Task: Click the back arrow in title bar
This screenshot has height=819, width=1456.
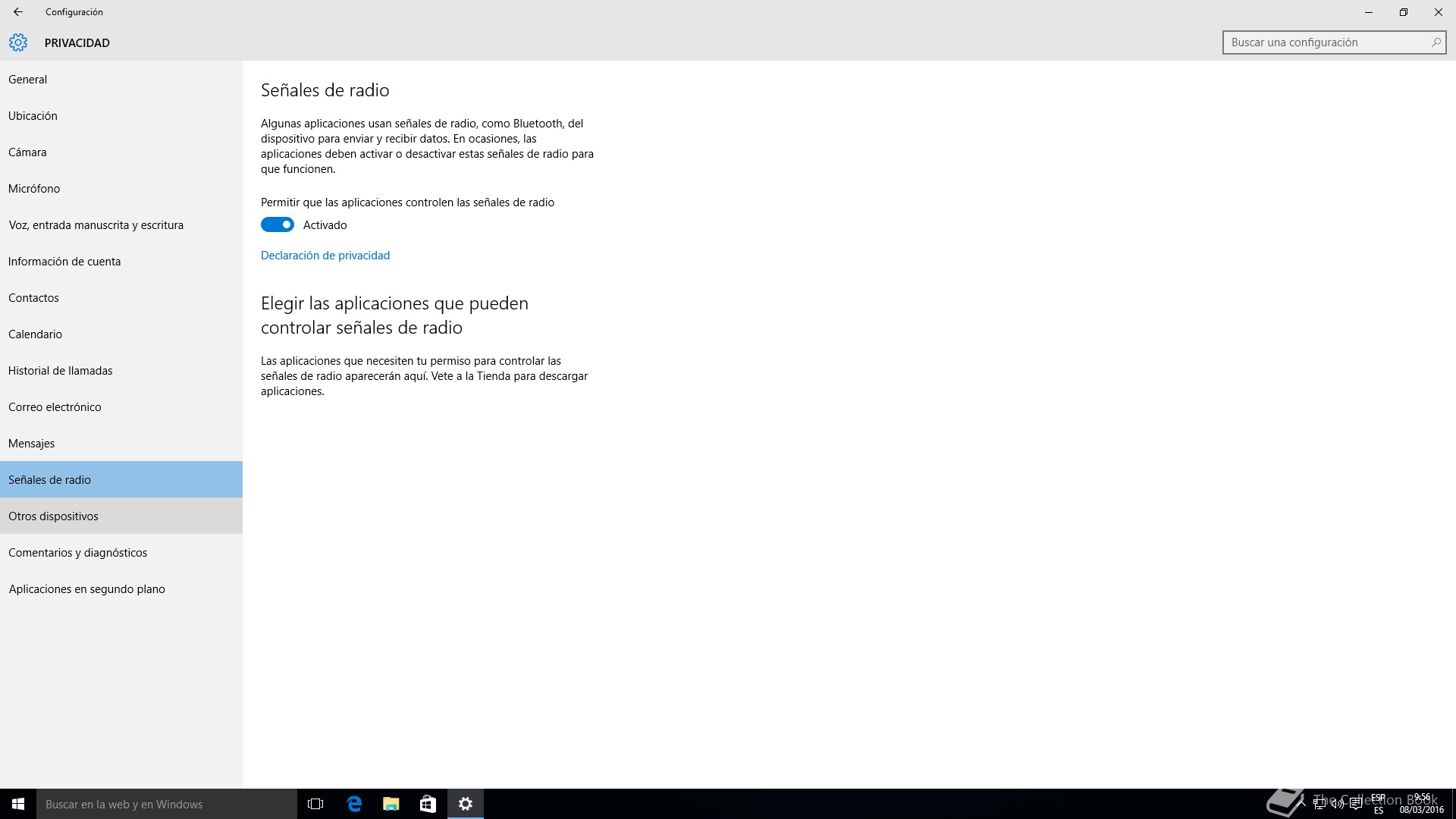Action: 18,12
